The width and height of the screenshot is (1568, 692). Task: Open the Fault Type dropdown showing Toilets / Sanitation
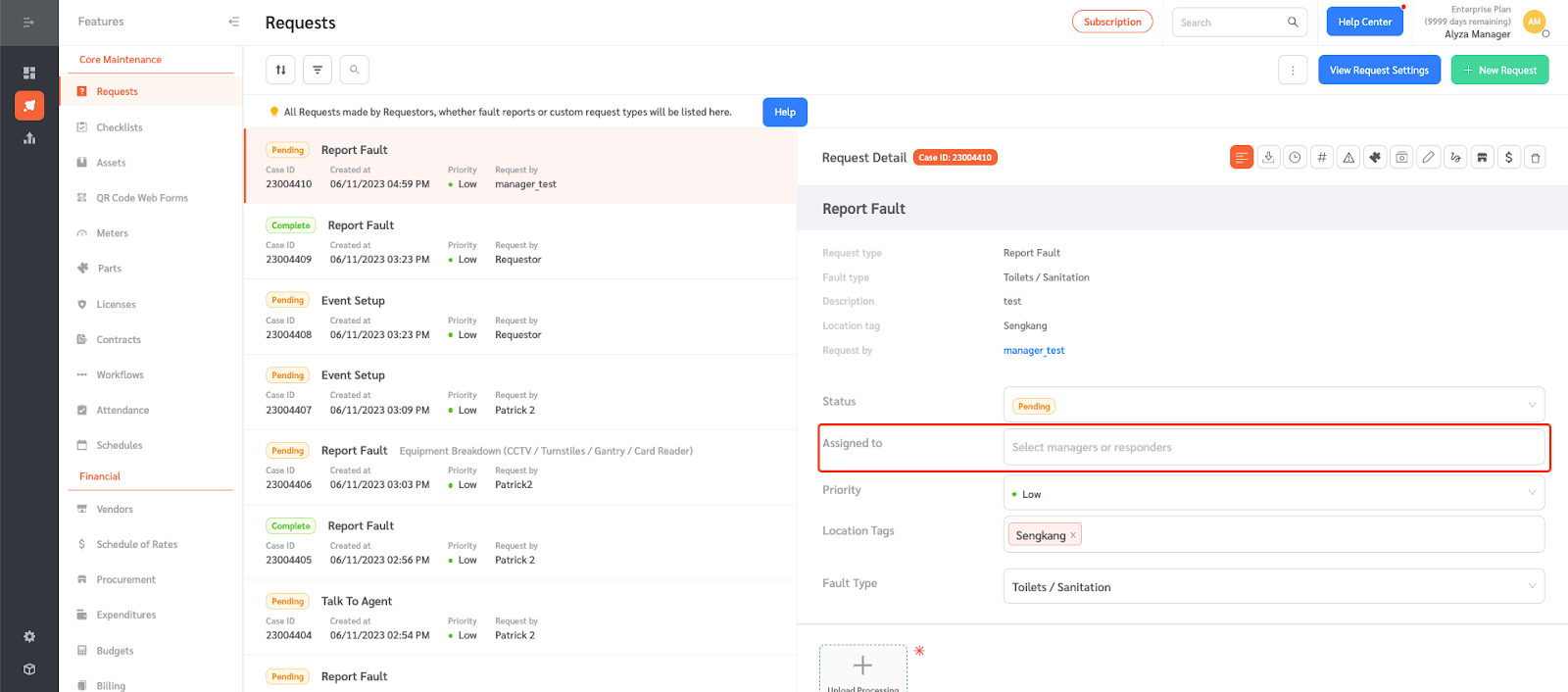click(x=1274, y=586)
